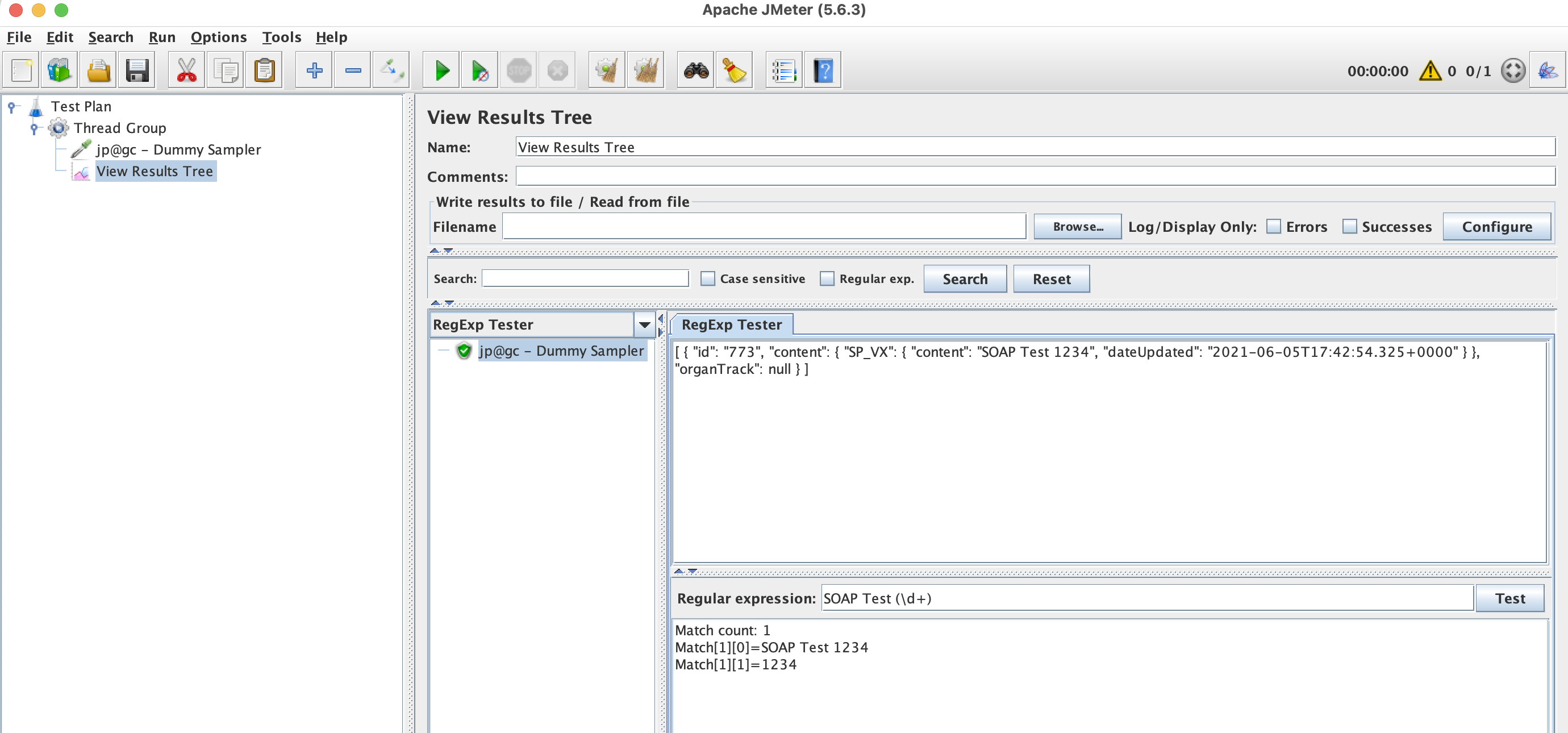1568x733 pixels.
Task: Click the Configure button for results file
Action: coord(1497,226)
